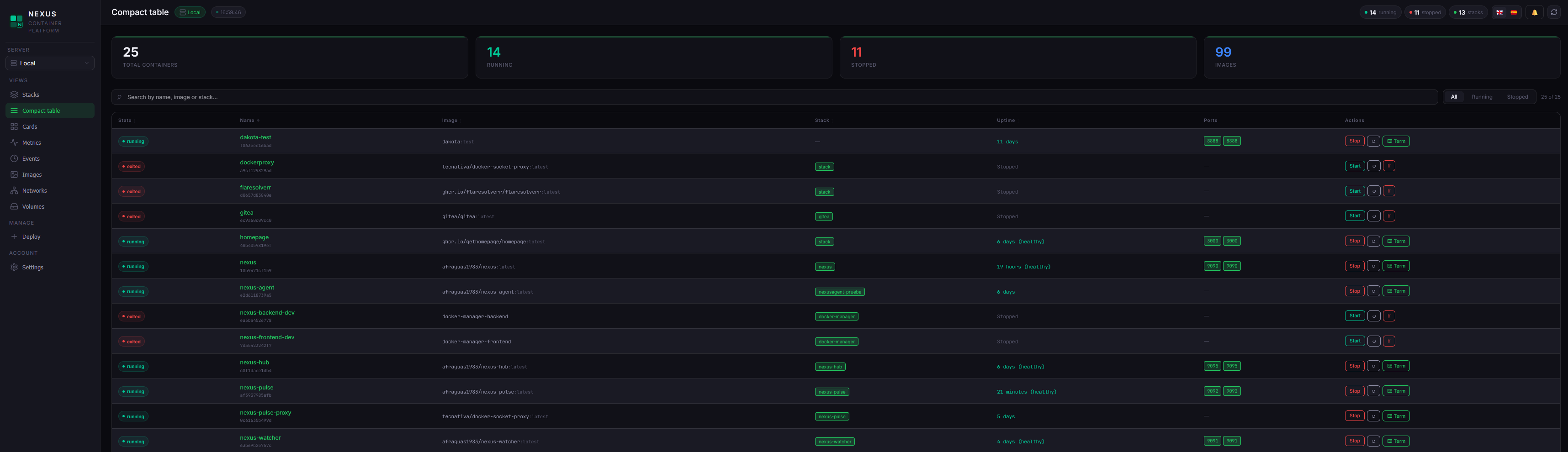Open the Metrics view from the sidebar

[x=32, y=143]
